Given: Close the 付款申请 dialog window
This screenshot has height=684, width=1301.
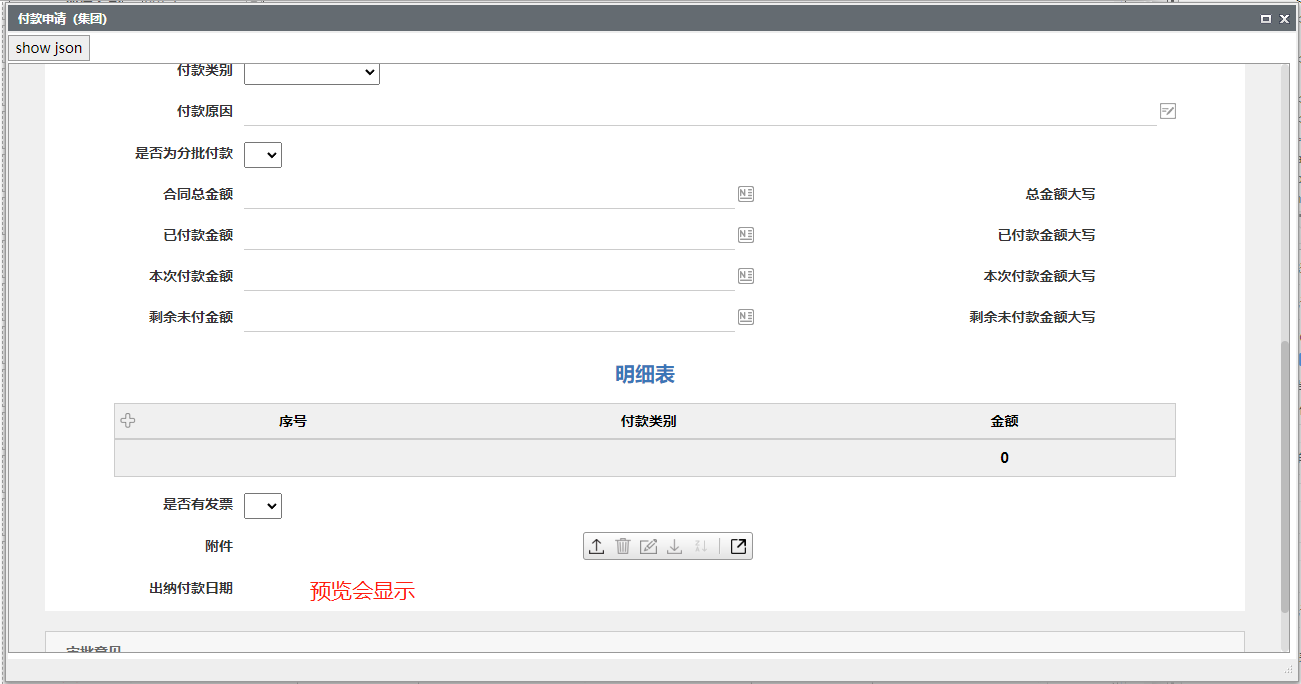Looking at the screenshot, I should 1285,19.
